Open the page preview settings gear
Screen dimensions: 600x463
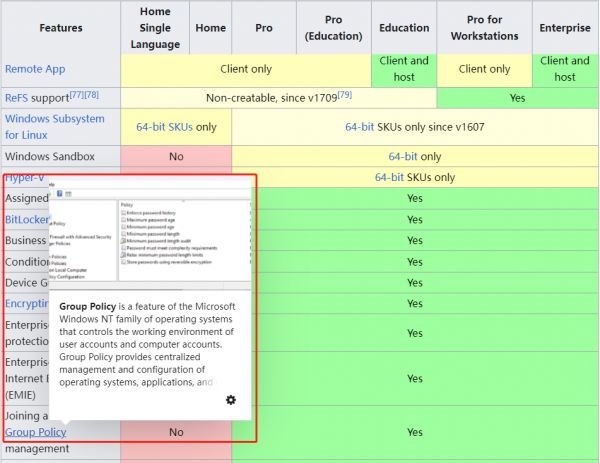[231, 400]
